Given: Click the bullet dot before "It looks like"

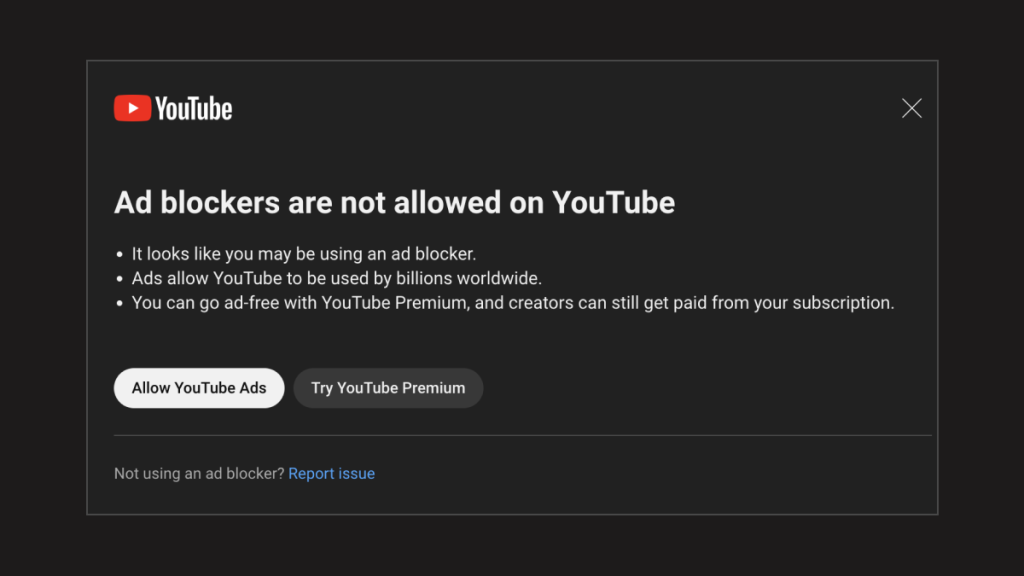Looking at the screenshot, I should click(120, 255).
